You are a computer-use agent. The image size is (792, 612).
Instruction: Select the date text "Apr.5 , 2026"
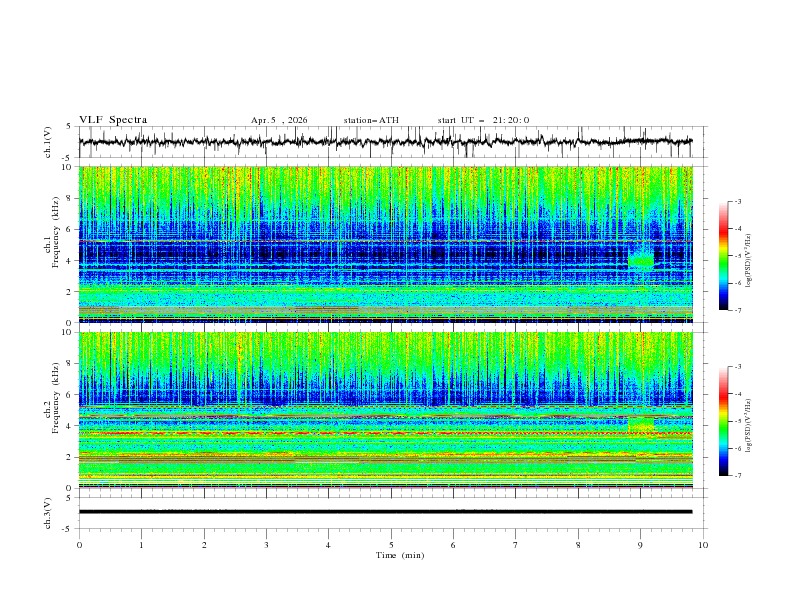point(279,120)
